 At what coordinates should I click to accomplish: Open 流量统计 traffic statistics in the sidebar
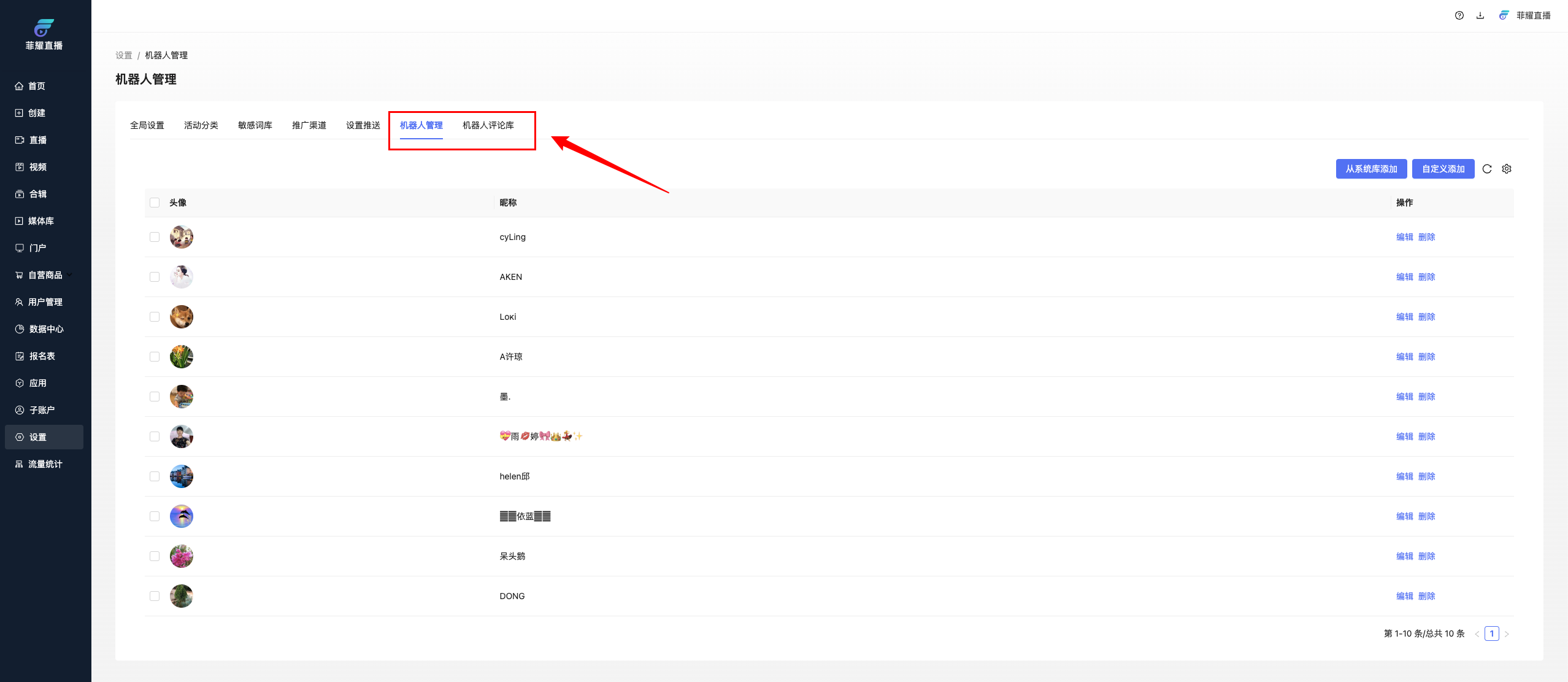coord(45,464)
